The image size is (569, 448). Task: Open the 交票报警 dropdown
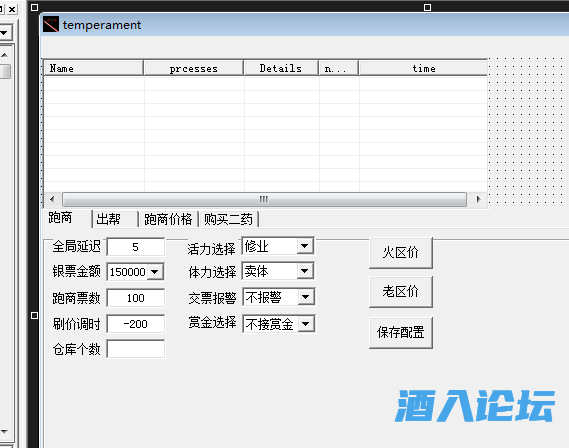pos(306,297)
